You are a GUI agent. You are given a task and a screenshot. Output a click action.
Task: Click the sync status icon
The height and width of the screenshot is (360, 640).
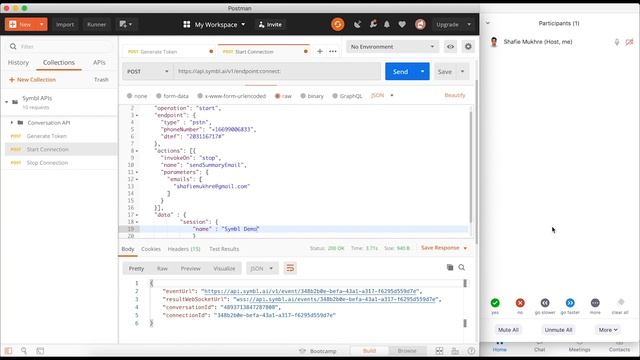coord(338,24)
